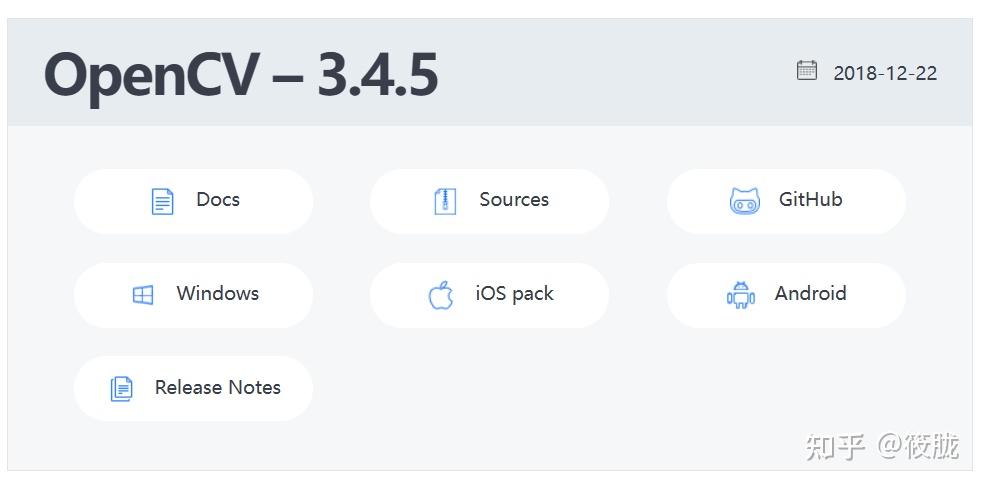
Task: Click the 2018-12-22 release date text
Action: coord(885,73)
